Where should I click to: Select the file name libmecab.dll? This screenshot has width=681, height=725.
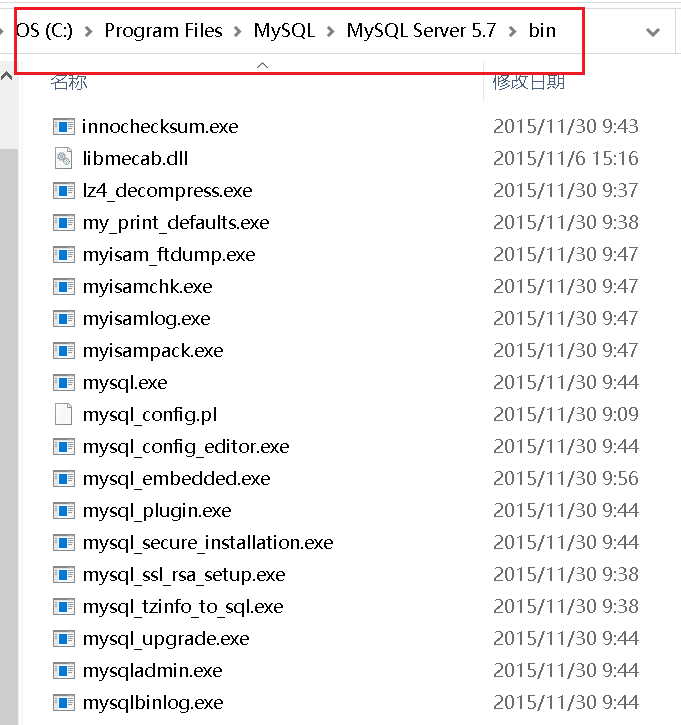135,159
